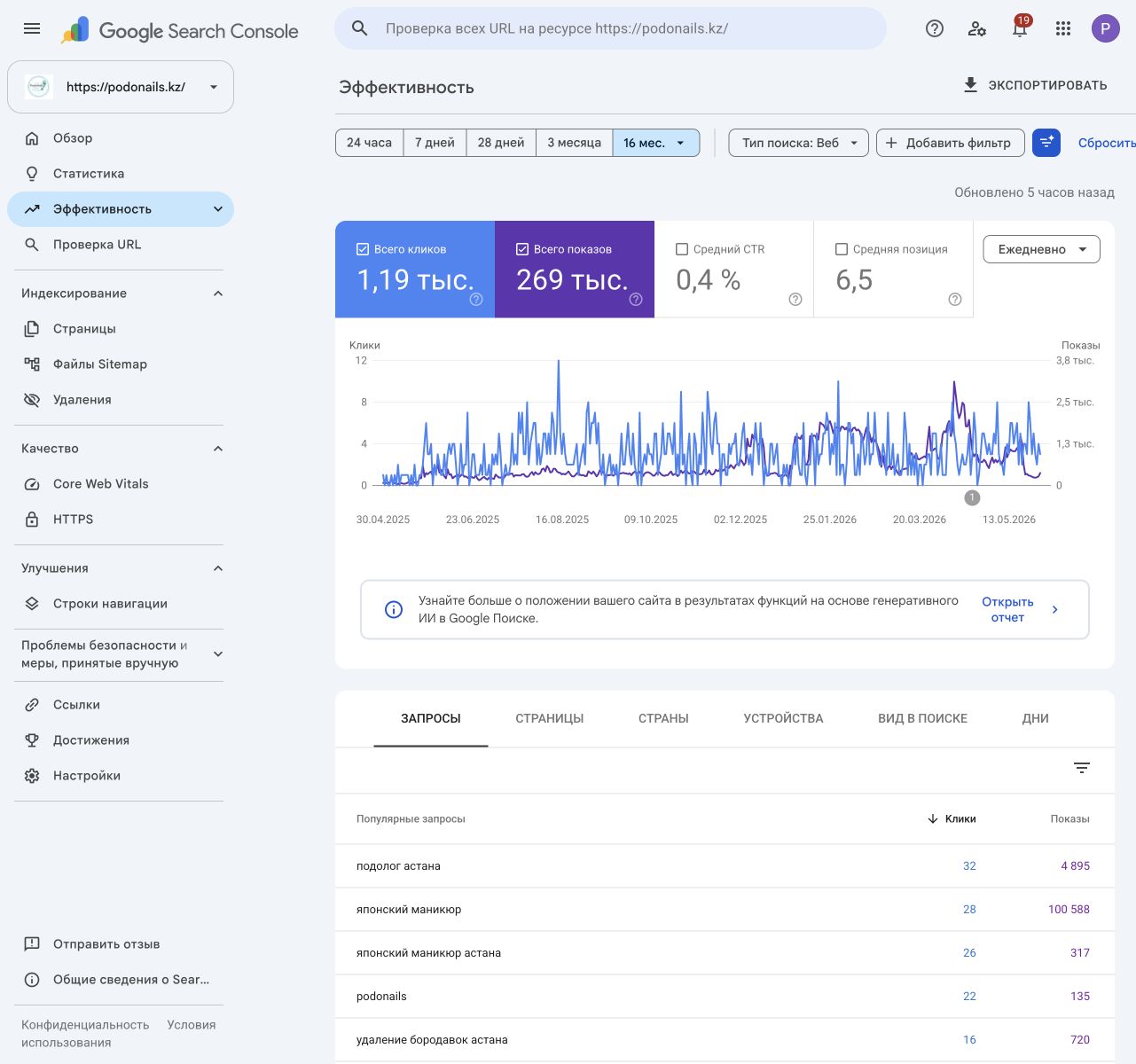The height and width of the screenshot is (1064, 1136).
Task: Open the main hamburger menu
Action: click(32, 28)
